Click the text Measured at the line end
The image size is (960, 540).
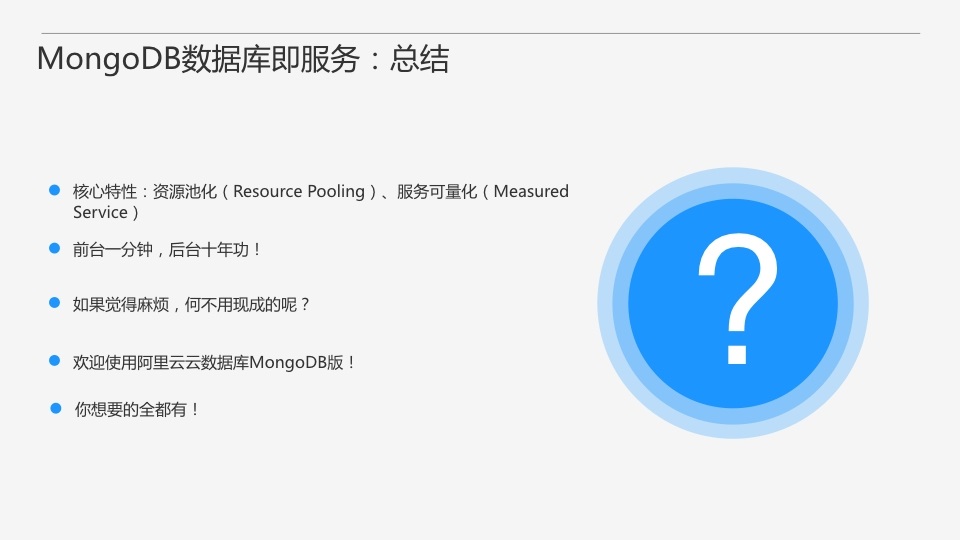point(531,191)
